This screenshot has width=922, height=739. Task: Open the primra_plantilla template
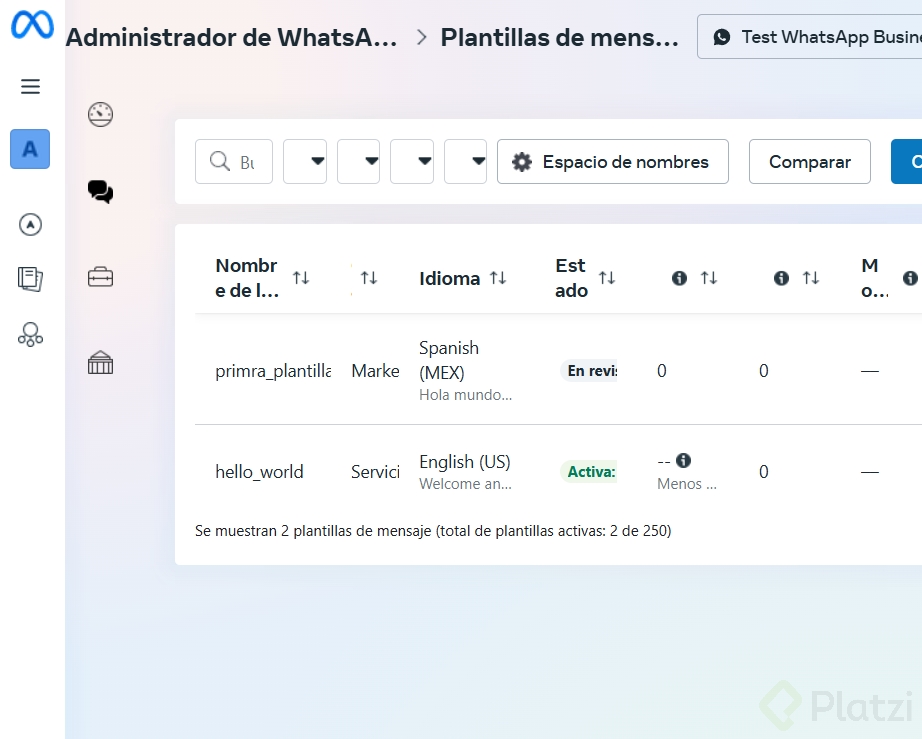273,371
